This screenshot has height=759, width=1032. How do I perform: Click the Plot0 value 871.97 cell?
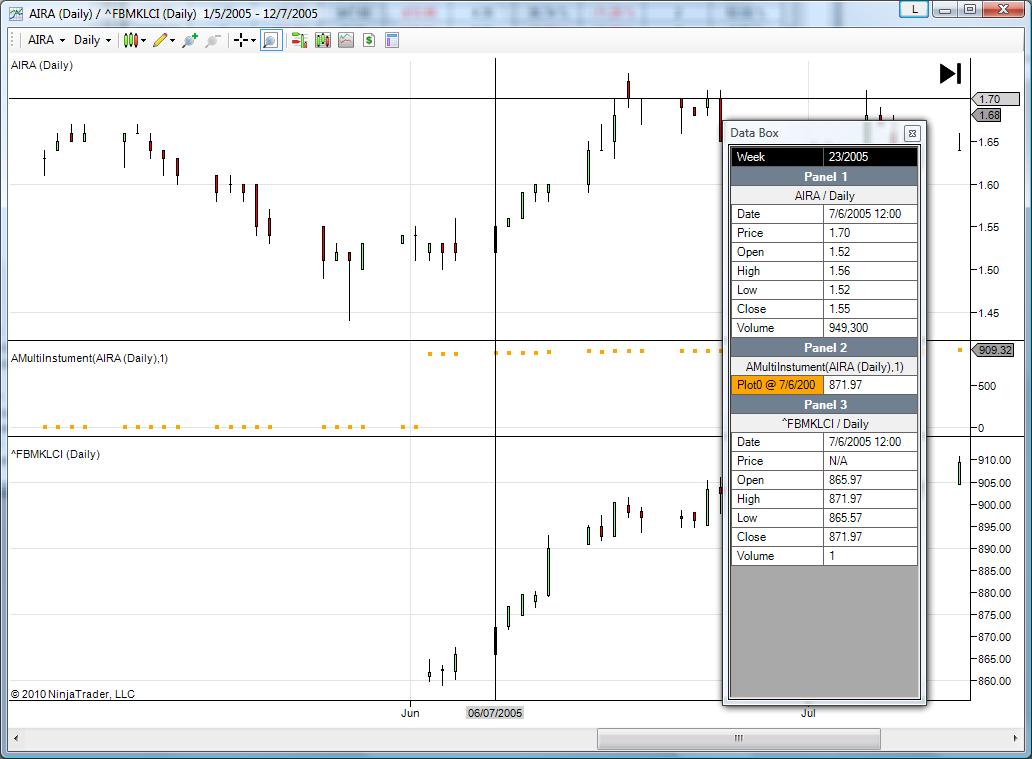tap(870, 385)
